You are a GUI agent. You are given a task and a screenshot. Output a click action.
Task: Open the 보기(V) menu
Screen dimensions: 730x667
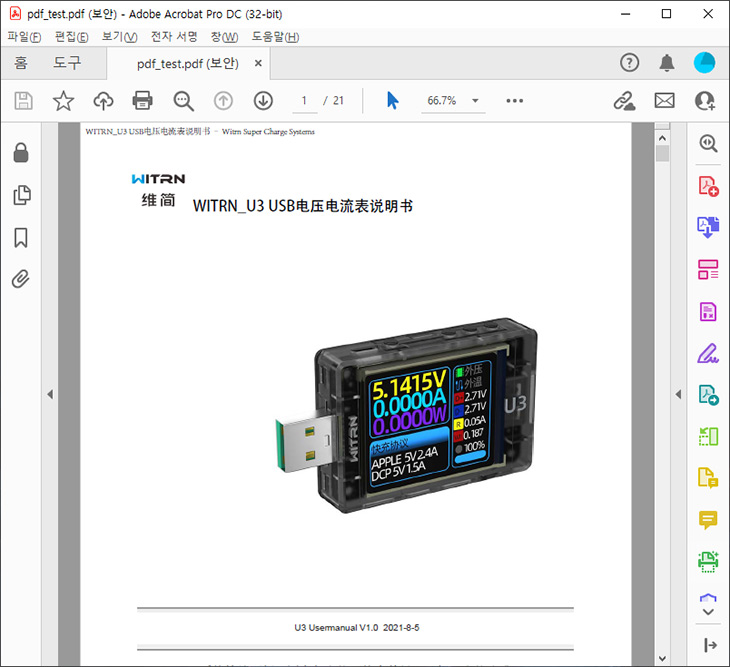click(x=120, y=37)
